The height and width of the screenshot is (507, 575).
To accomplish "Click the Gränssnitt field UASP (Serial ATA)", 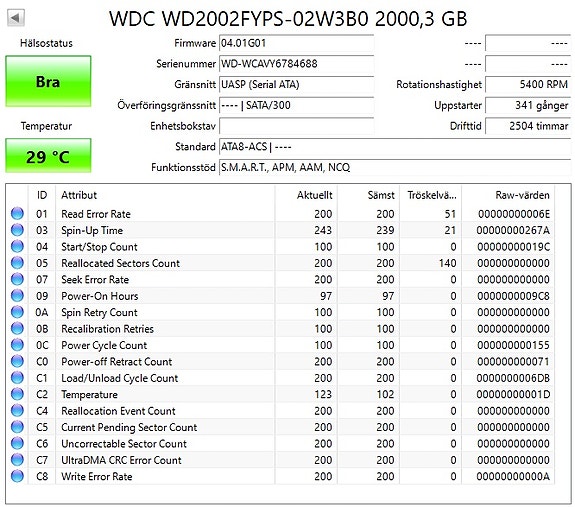I will pos(296,85).
